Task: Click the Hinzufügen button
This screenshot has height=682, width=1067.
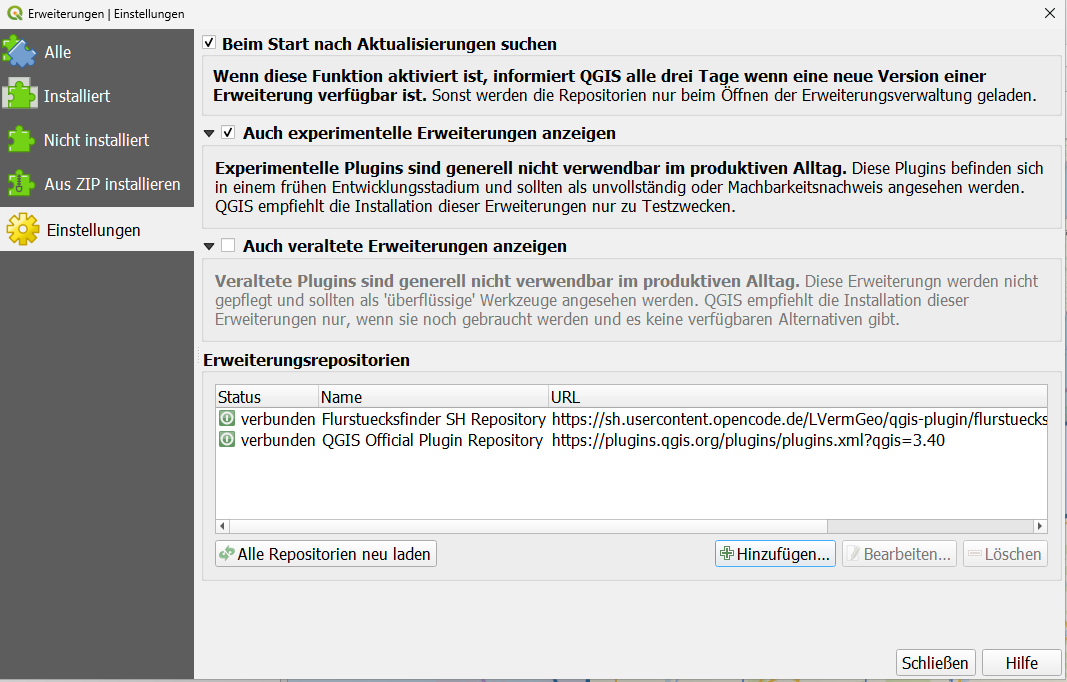Action: 776,554
